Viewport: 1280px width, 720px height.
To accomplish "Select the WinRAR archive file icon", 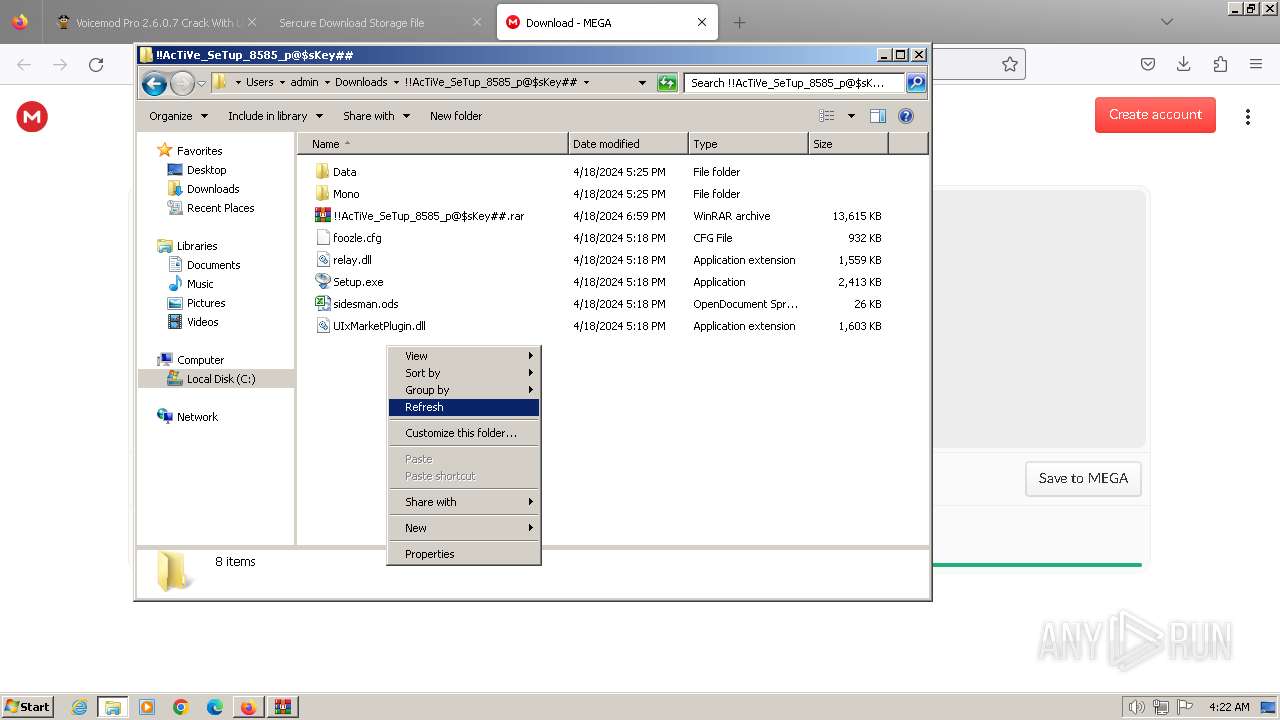I will [x=322, y=216].
